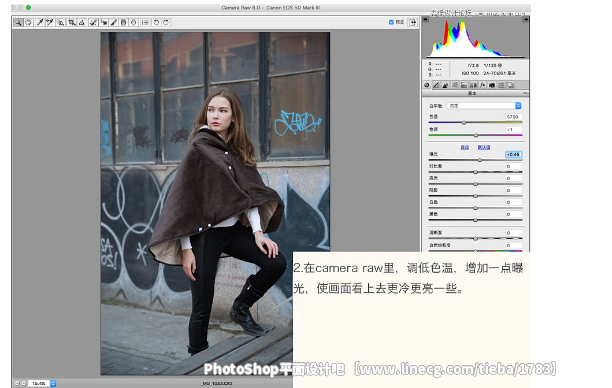Select the White Balance eyedropper tool
Screen dimensions: 612x388
pyautogui.click(x=40, y=23)
